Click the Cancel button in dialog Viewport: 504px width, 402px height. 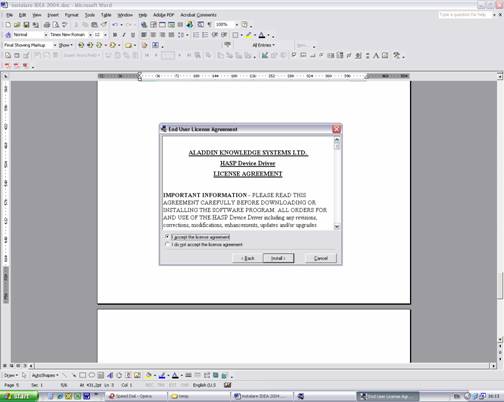pyautogui.click(x=321, y=258)
